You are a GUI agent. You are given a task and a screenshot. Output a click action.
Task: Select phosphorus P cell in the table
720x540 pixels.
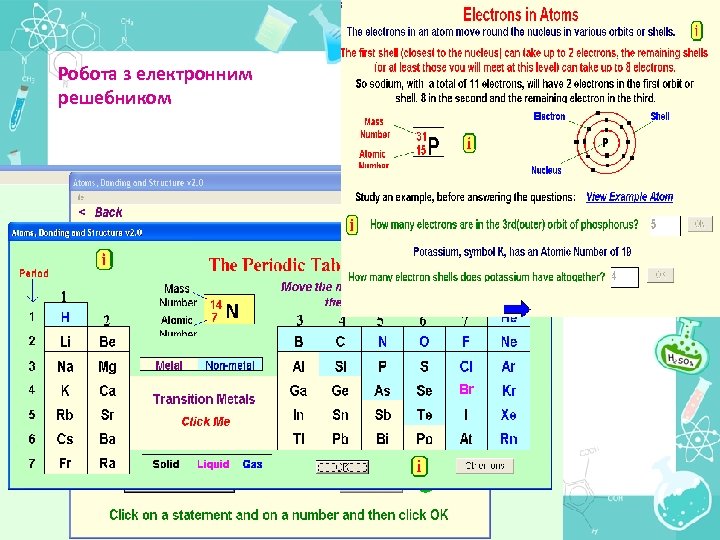pos(382,366)
